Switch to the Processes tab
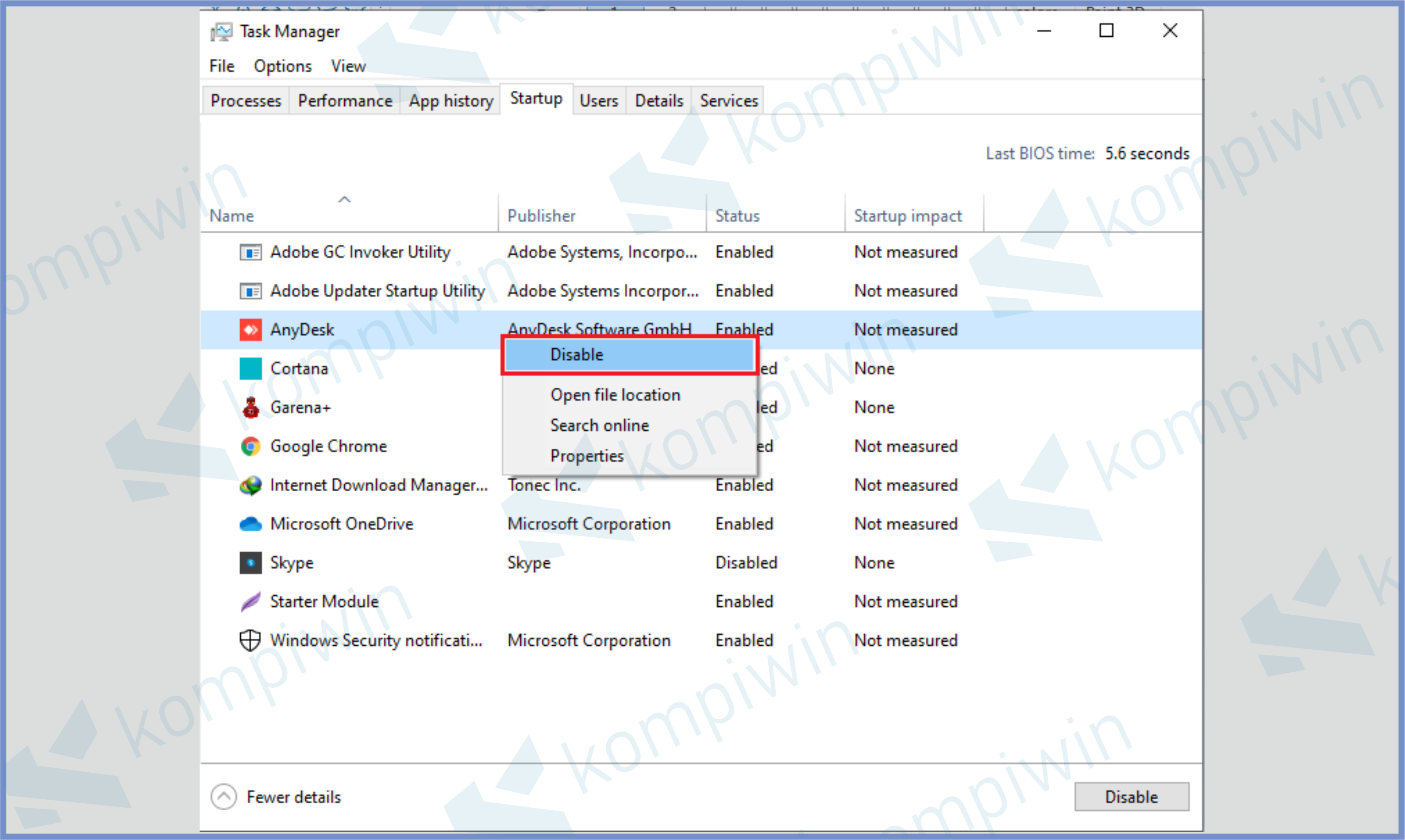The image size is (1405, 840). tap(246, 101)
